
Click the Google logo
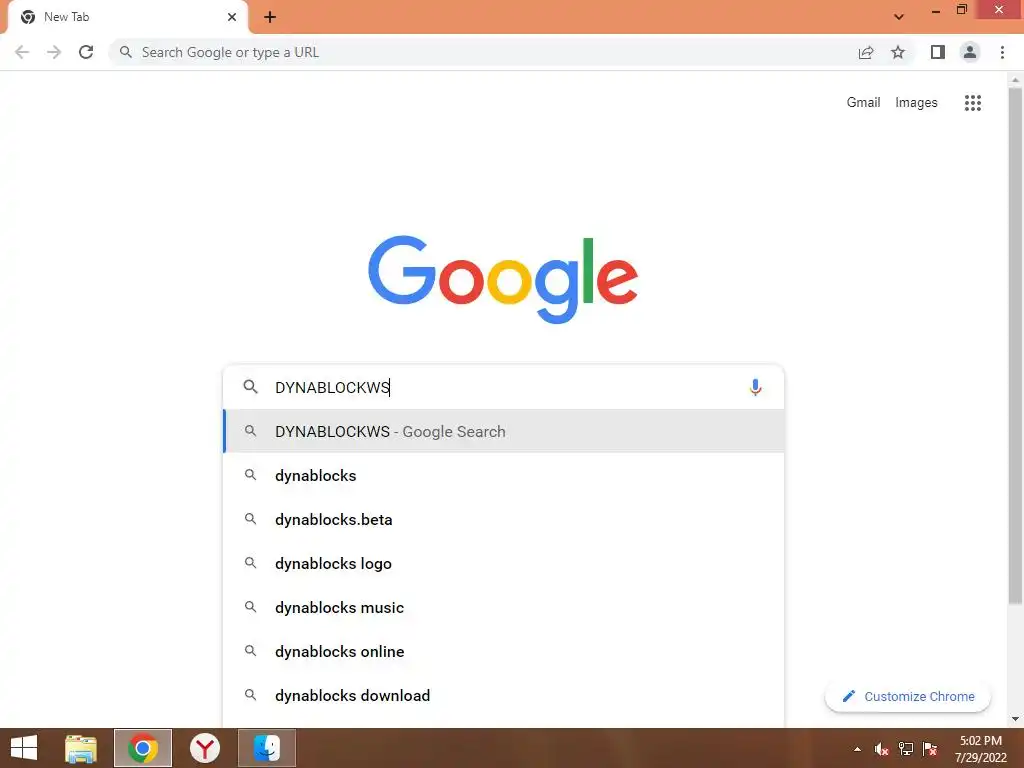click(x=503, y=279)
